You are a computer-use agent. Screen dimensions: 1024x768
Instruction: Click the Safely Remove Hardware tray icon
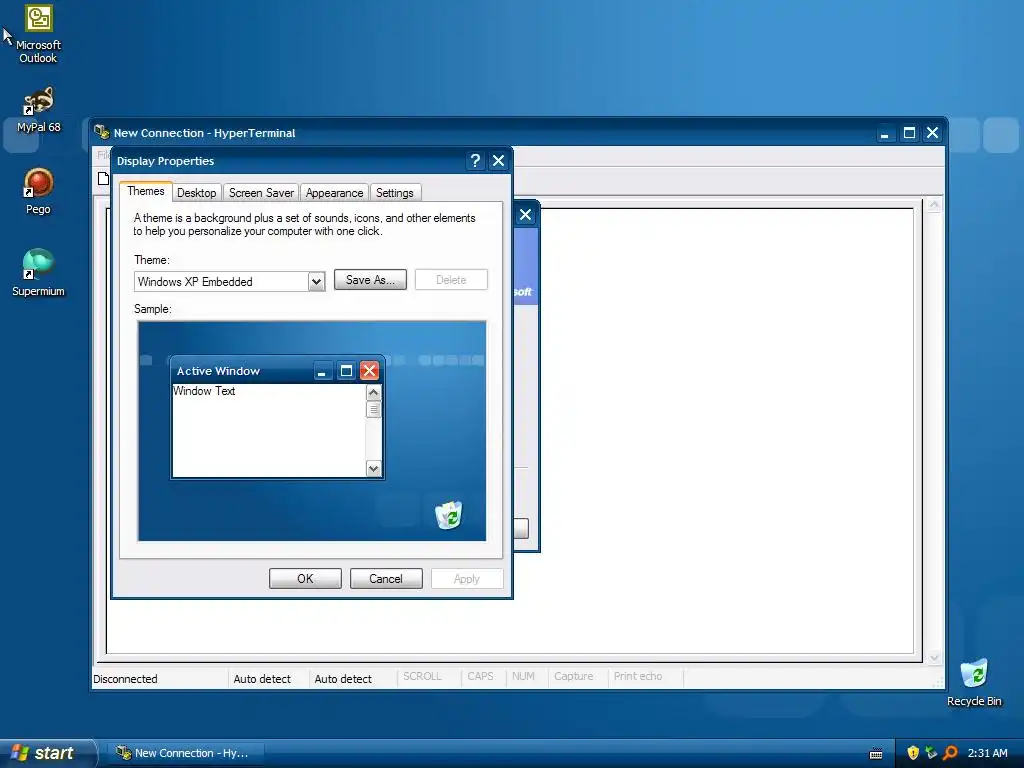coord(931,752)
